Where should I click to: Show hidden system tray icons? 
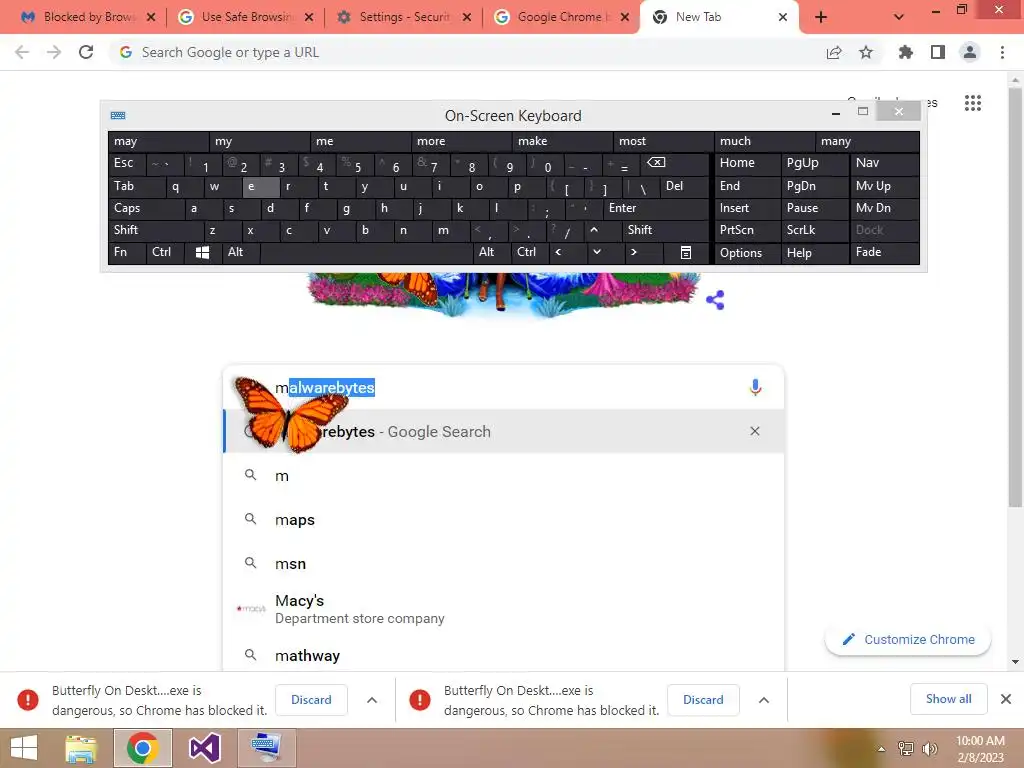point(881,749)
